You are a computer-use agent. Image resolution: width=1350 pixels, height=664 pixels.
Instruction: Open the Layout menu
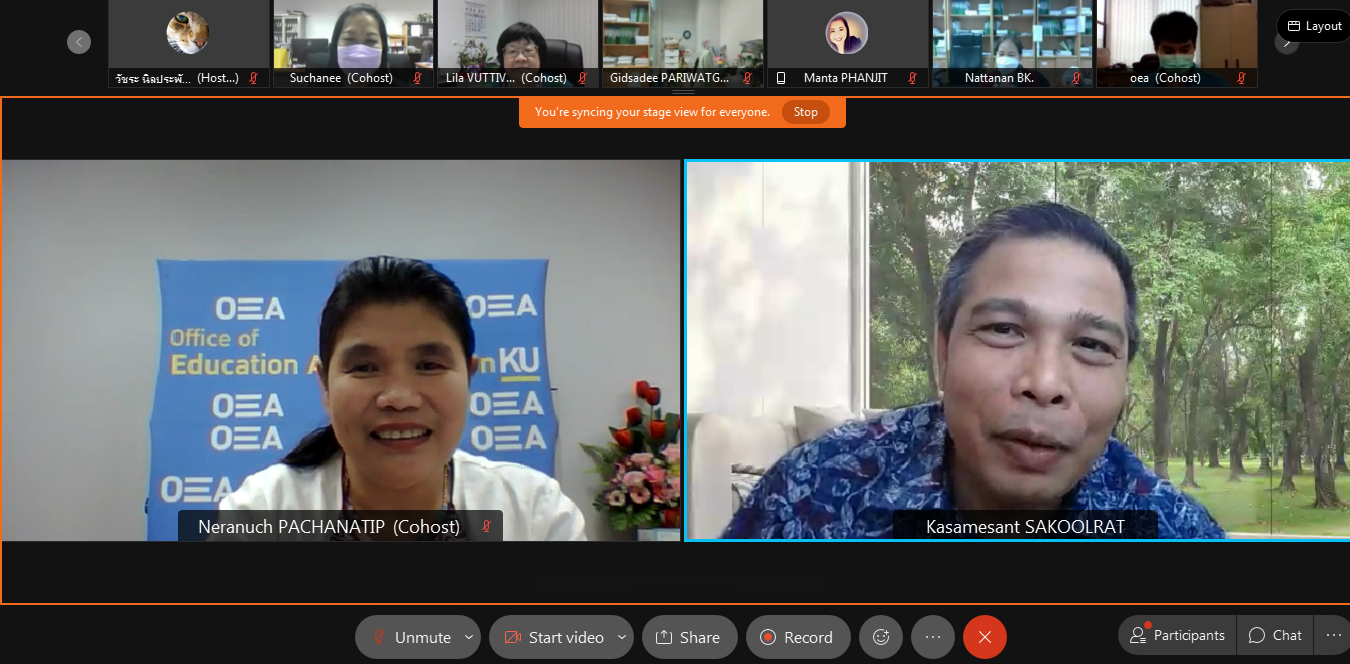1314,26
